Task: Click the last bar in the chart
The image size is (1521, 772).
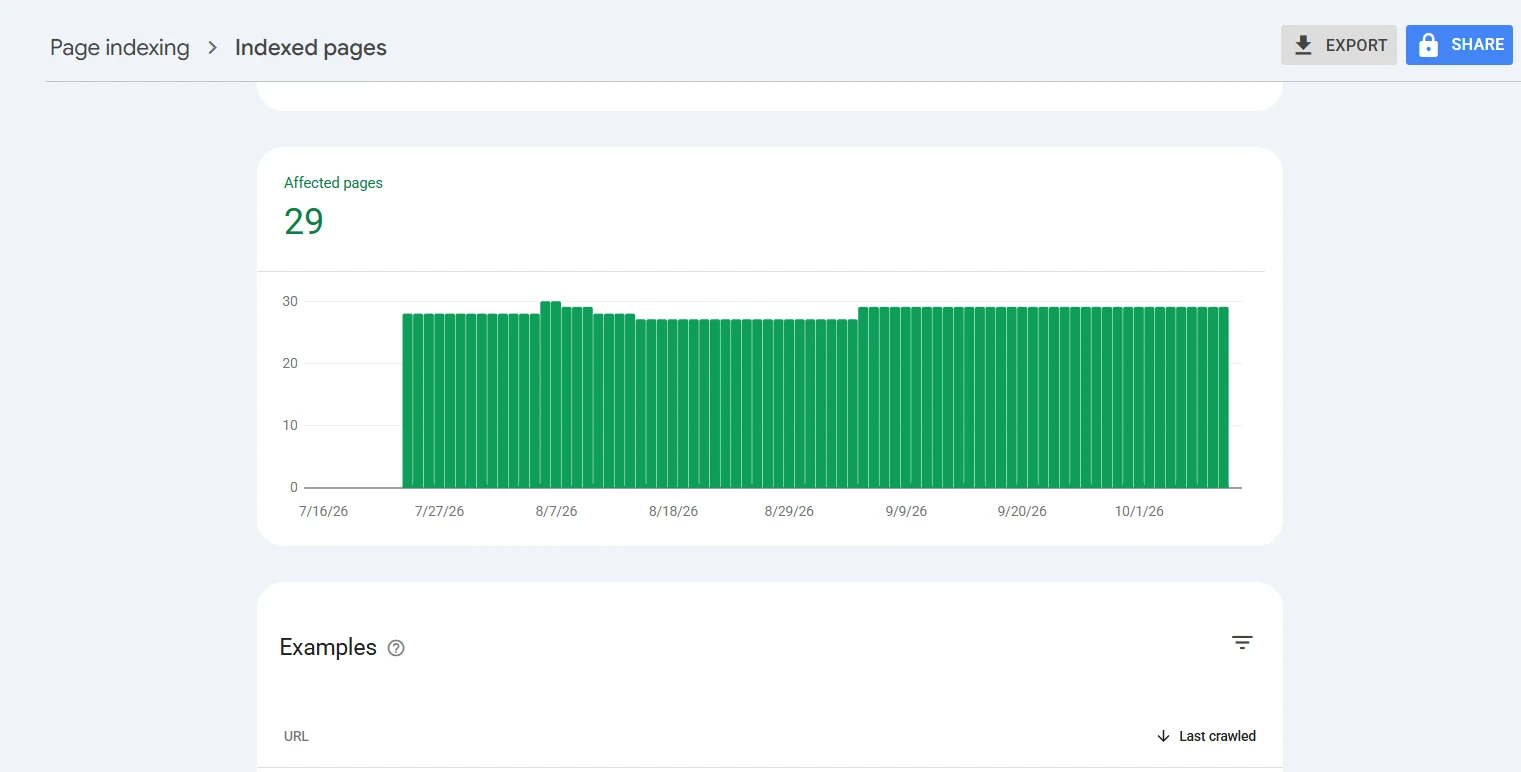Action: 1223,397
